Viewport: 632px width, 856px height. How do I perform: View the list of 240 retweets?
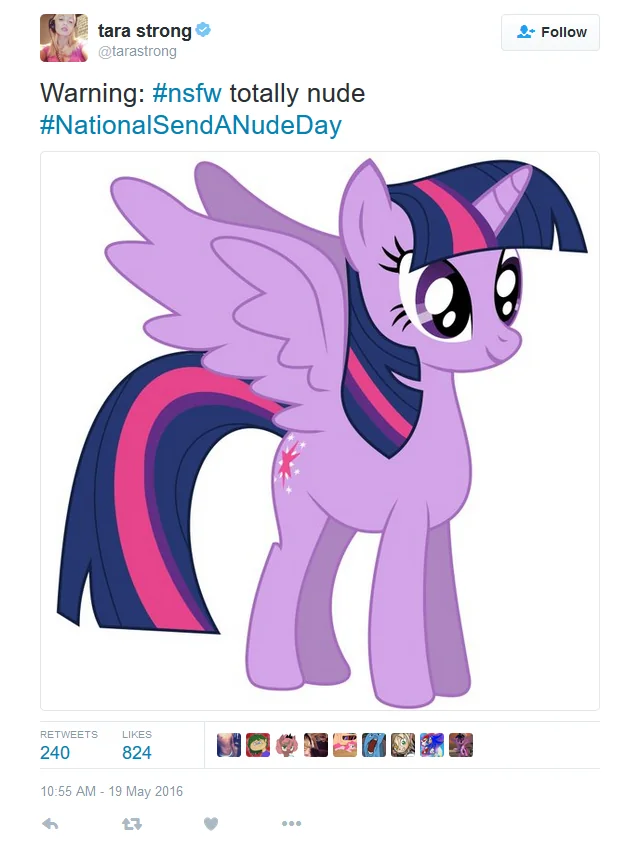[69, 745]
